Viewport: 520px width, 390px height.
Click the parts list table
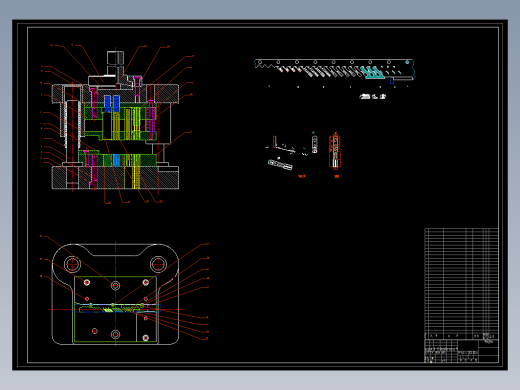point(461,283)
